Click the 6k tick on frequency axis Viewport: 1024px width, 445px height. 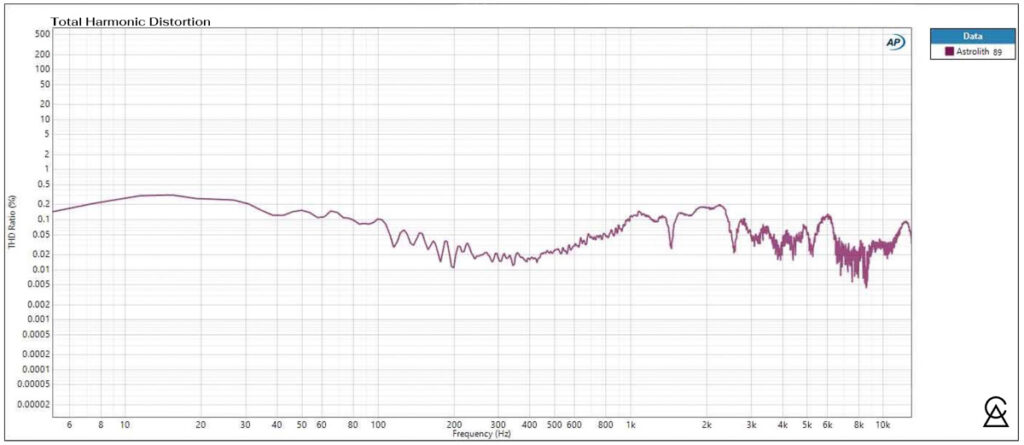coord(827,425)
